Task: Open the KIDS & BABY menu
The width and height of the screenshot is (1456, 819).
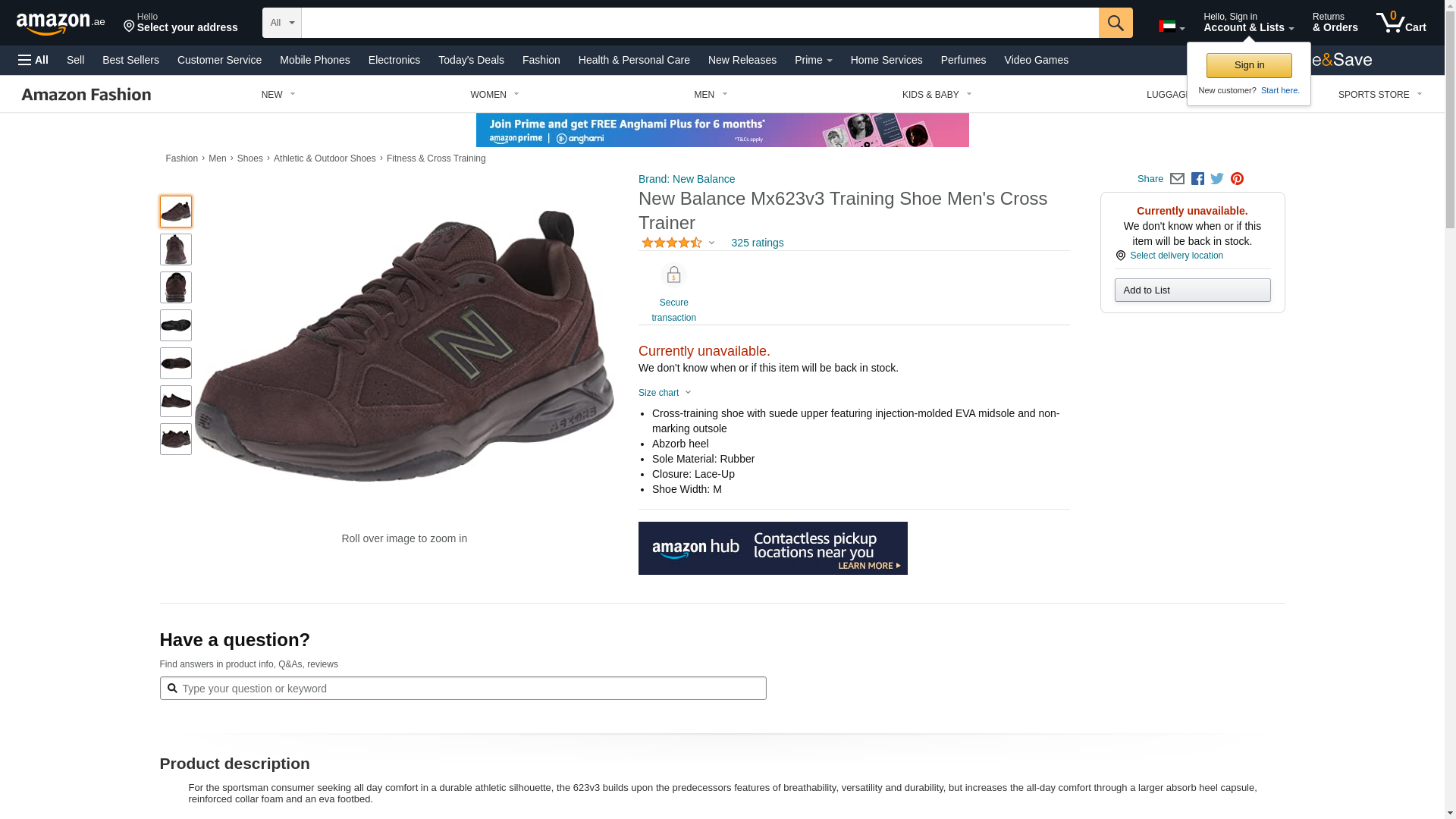Action: [x=937, y=95]
